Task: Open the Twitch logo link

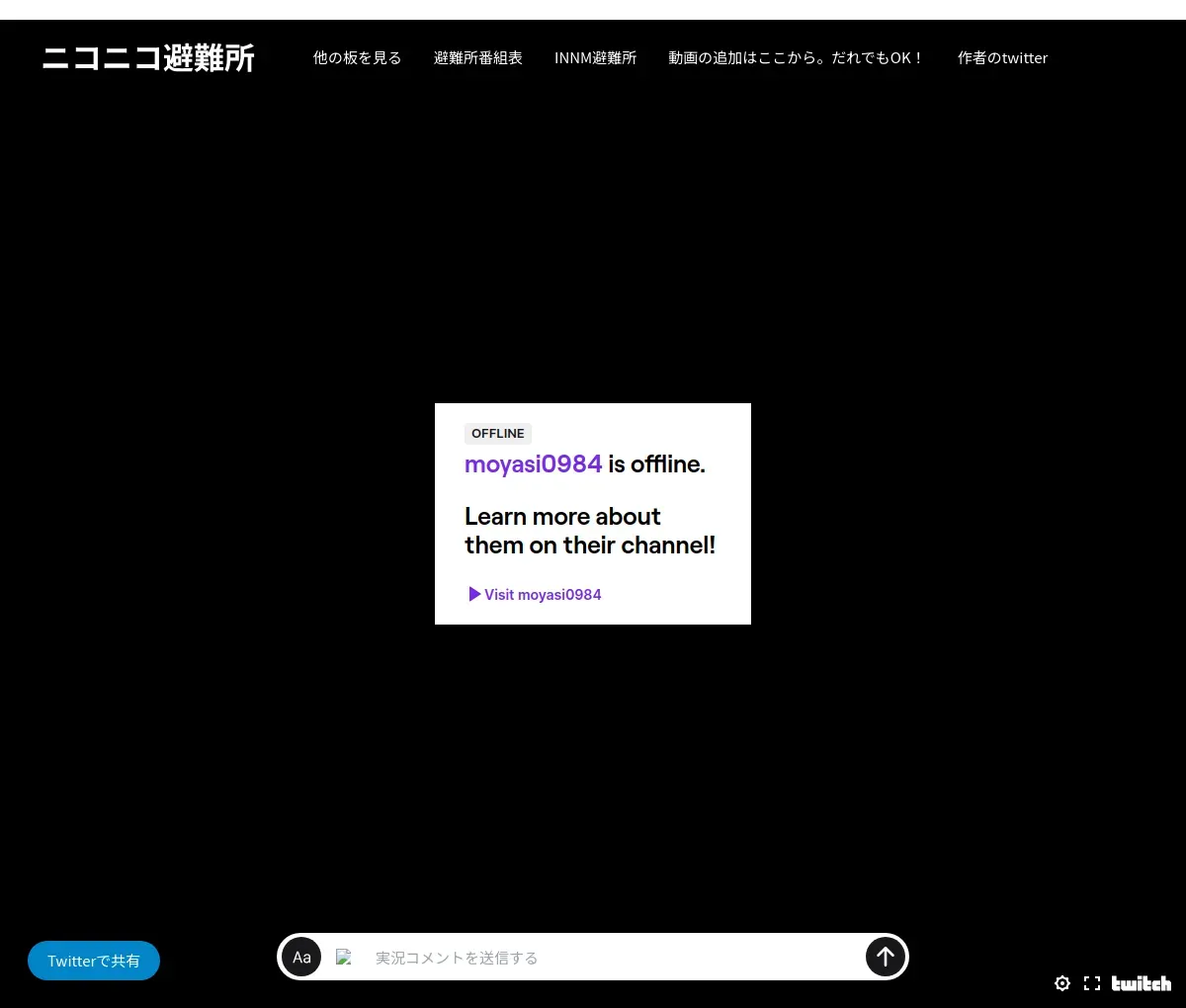Action: coord(1142,983)
